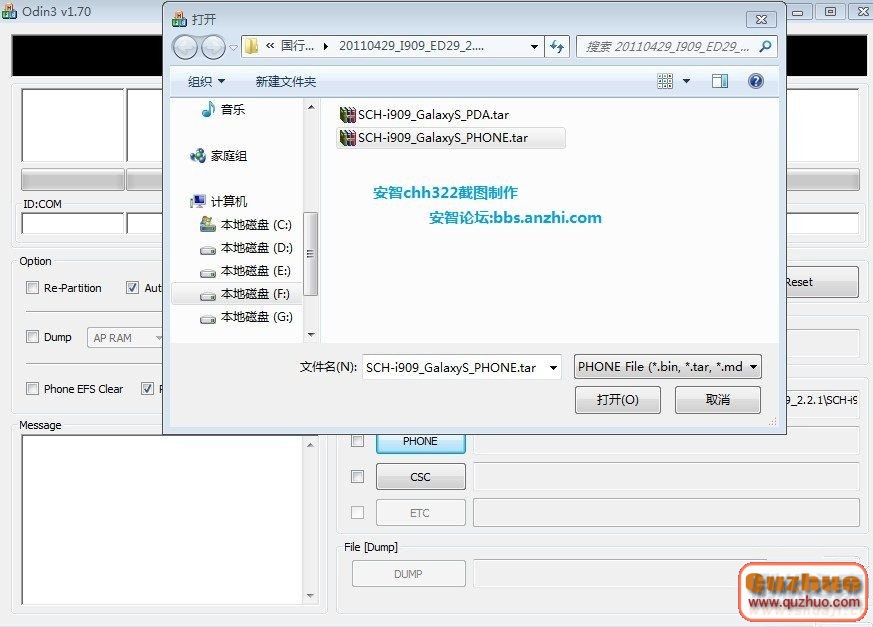Click Message box scroll up arrow in Odin3

tap(311, 445)
